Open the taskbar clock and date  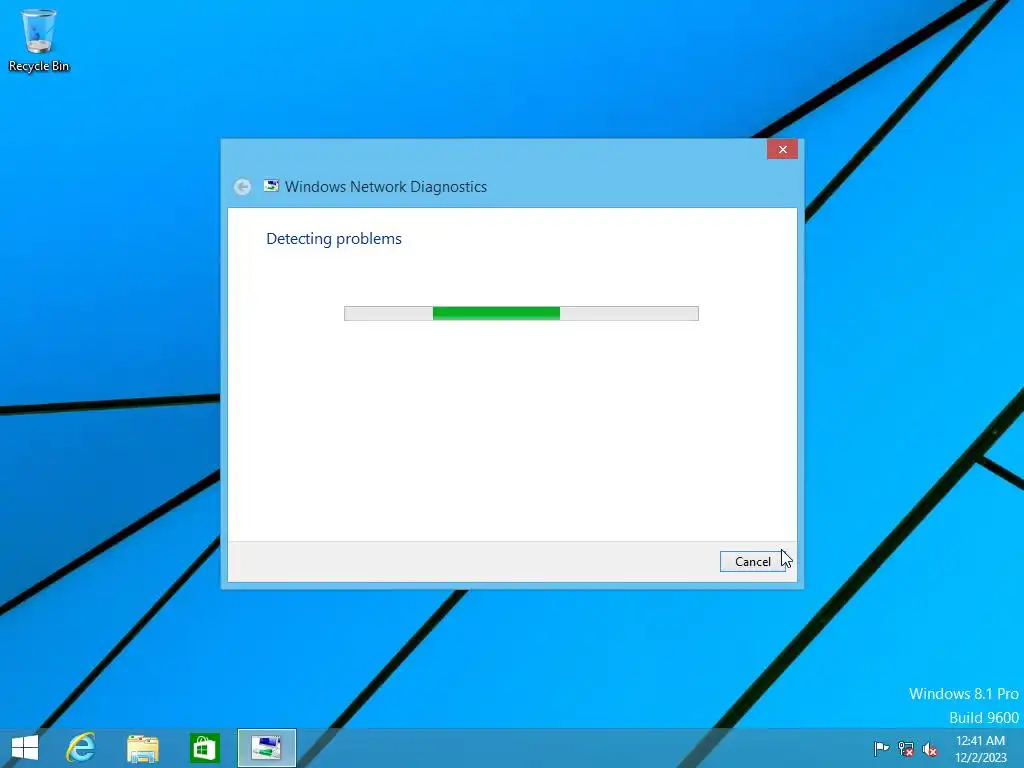[980, 749]
